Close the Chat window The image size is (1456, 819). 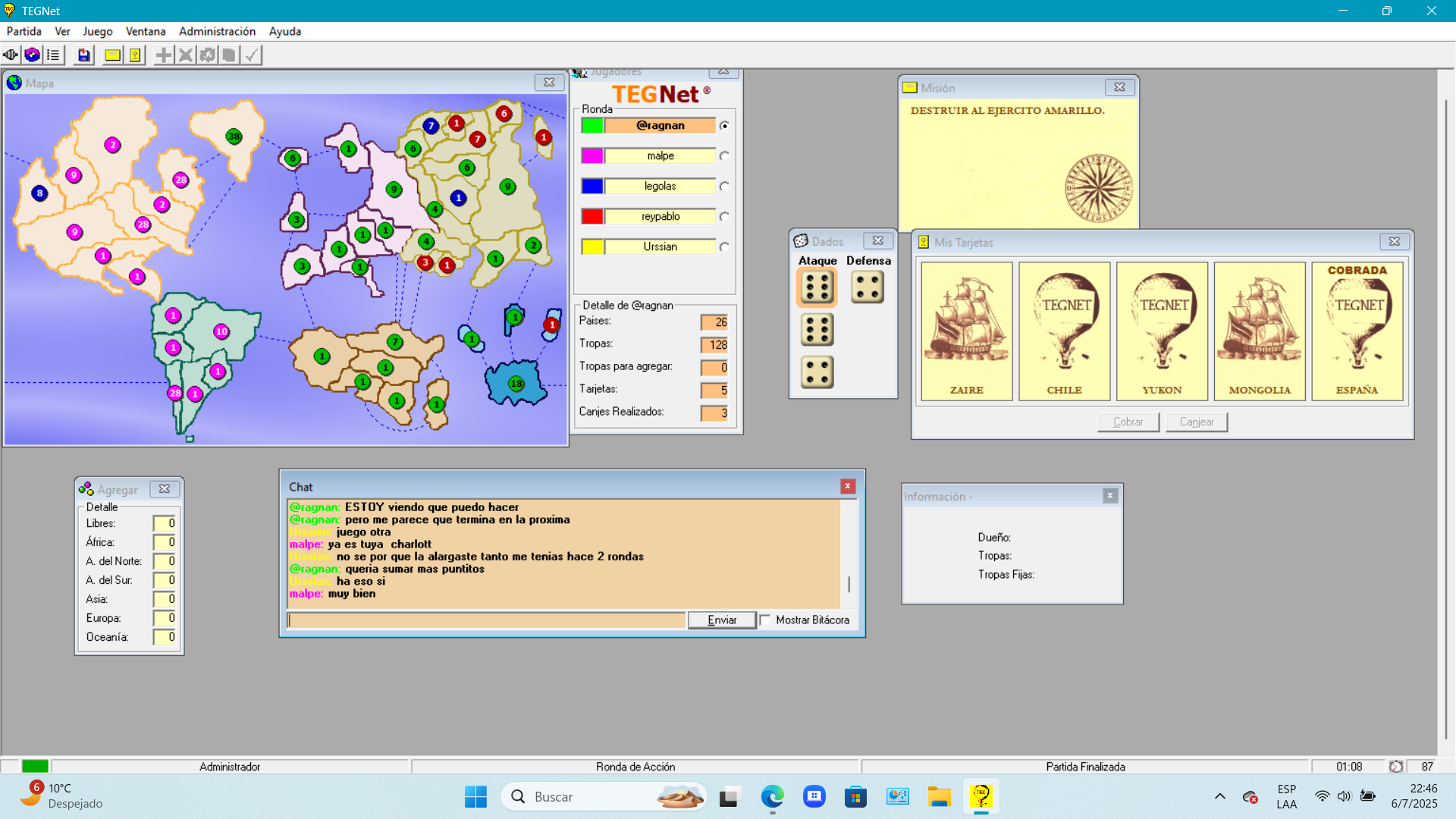click(848, 487)
